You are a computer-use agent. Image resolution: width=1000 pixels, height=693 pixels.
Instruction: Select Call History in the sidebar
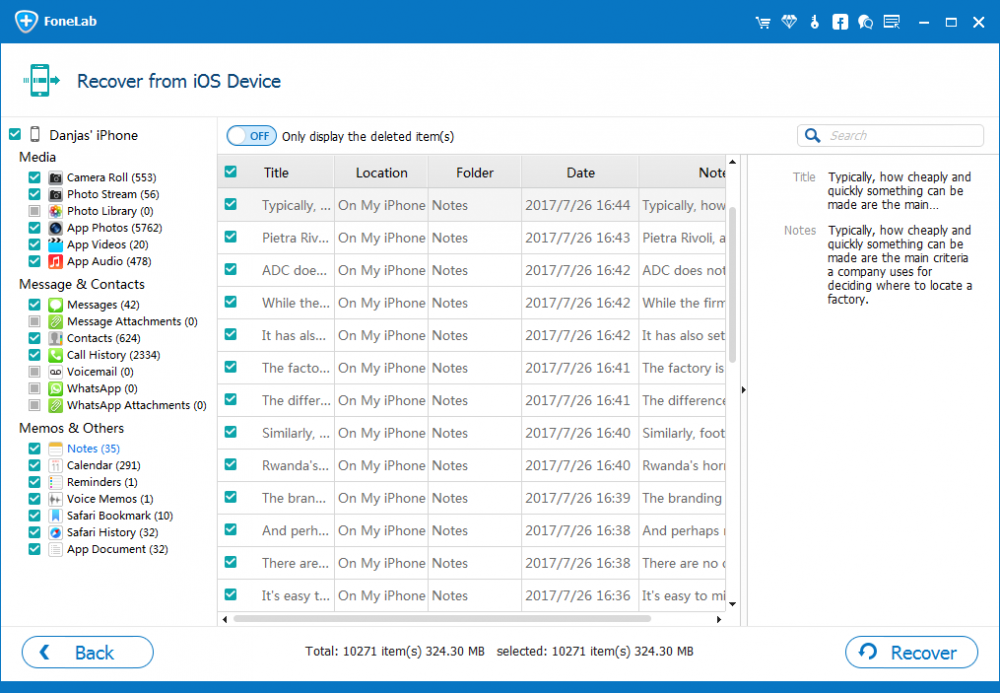pos(112,355)
